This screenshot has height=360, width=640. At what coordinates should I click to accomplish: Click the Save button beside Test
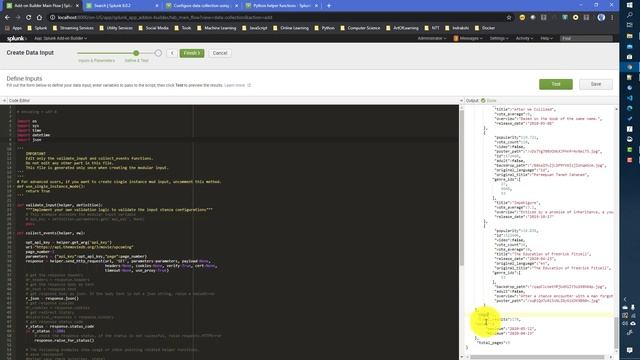(x=596, y=84)
